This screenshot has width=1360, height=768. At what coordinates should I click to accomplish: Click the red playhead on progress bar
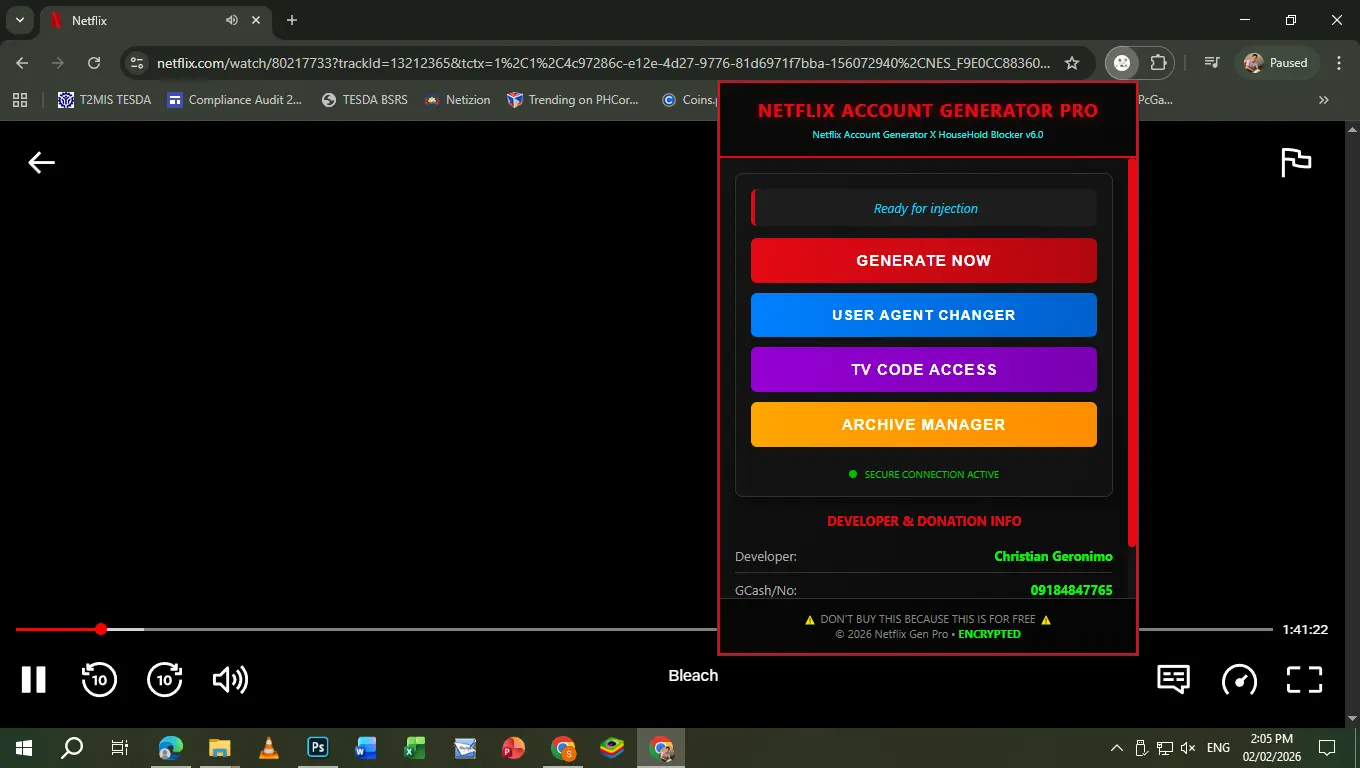(x=101, y=629)
